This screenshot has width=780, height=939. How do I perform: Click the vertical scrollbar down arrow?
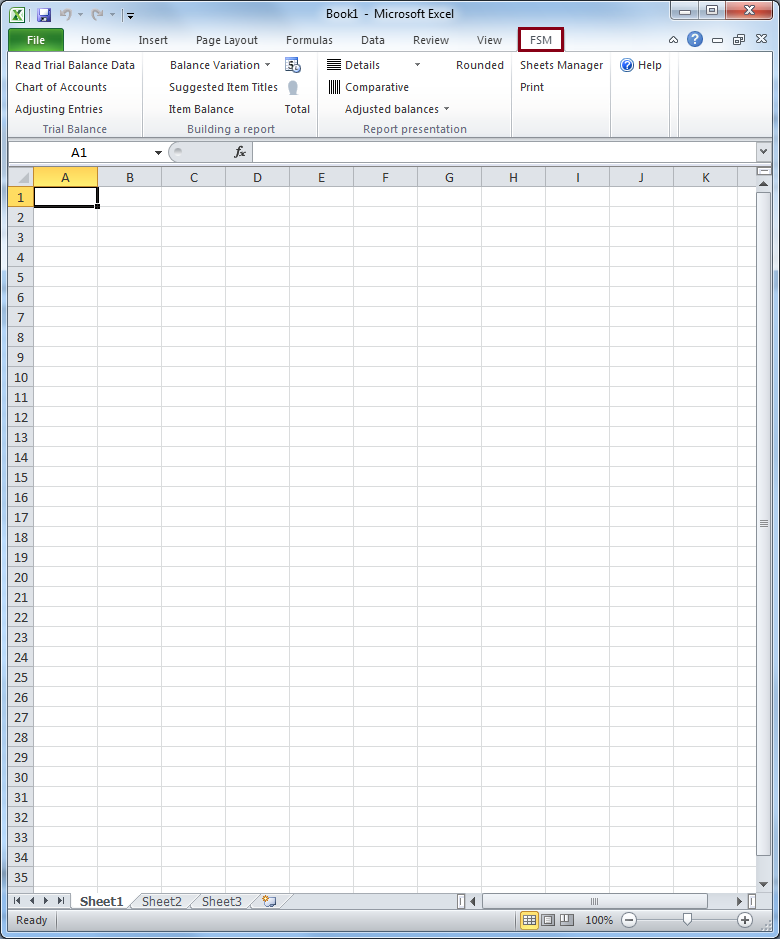763,885
